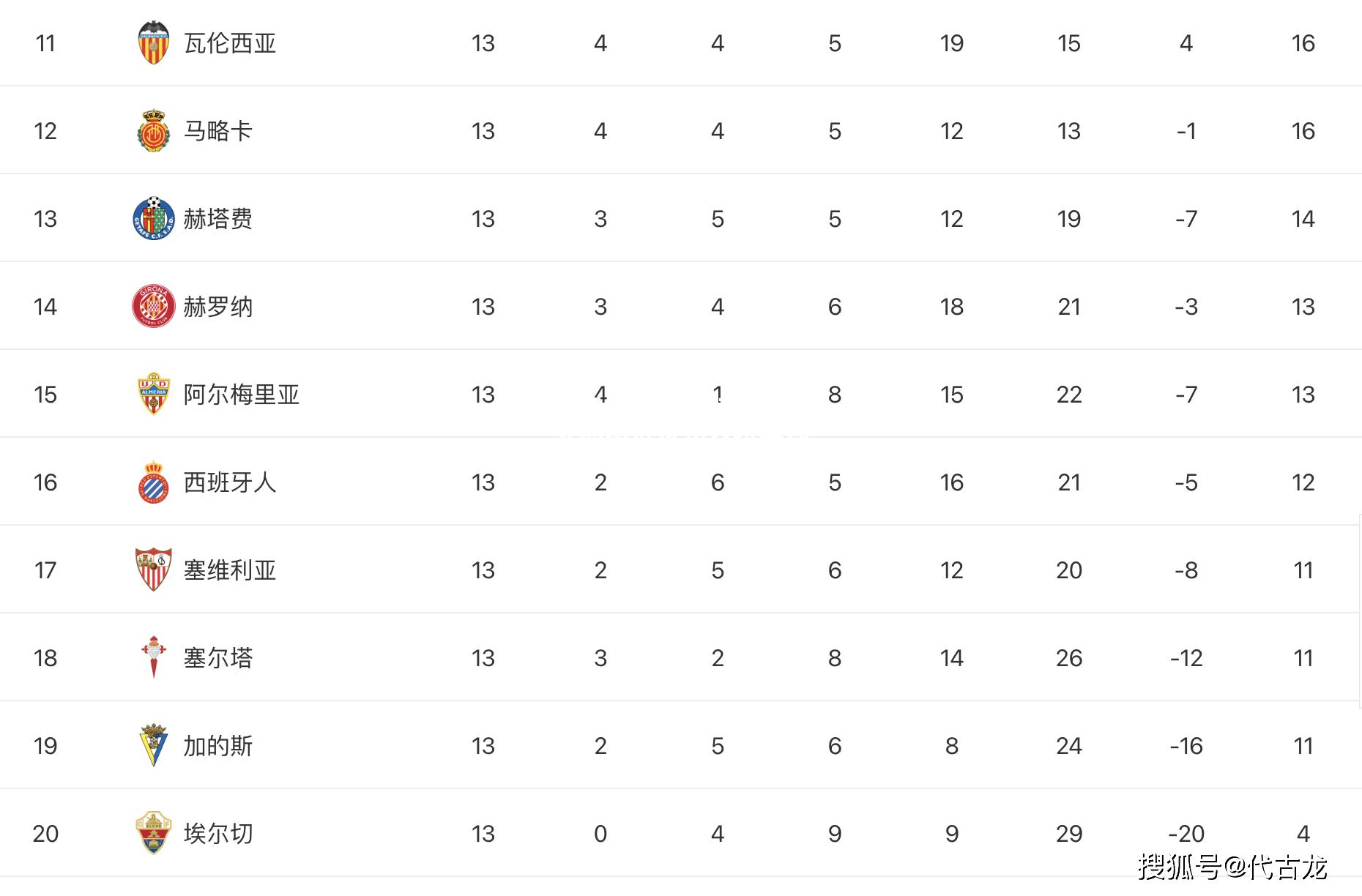This screenshot has width=1362, height=896.
Task: Click rank number 20 in standings
Action: [45, 834]
